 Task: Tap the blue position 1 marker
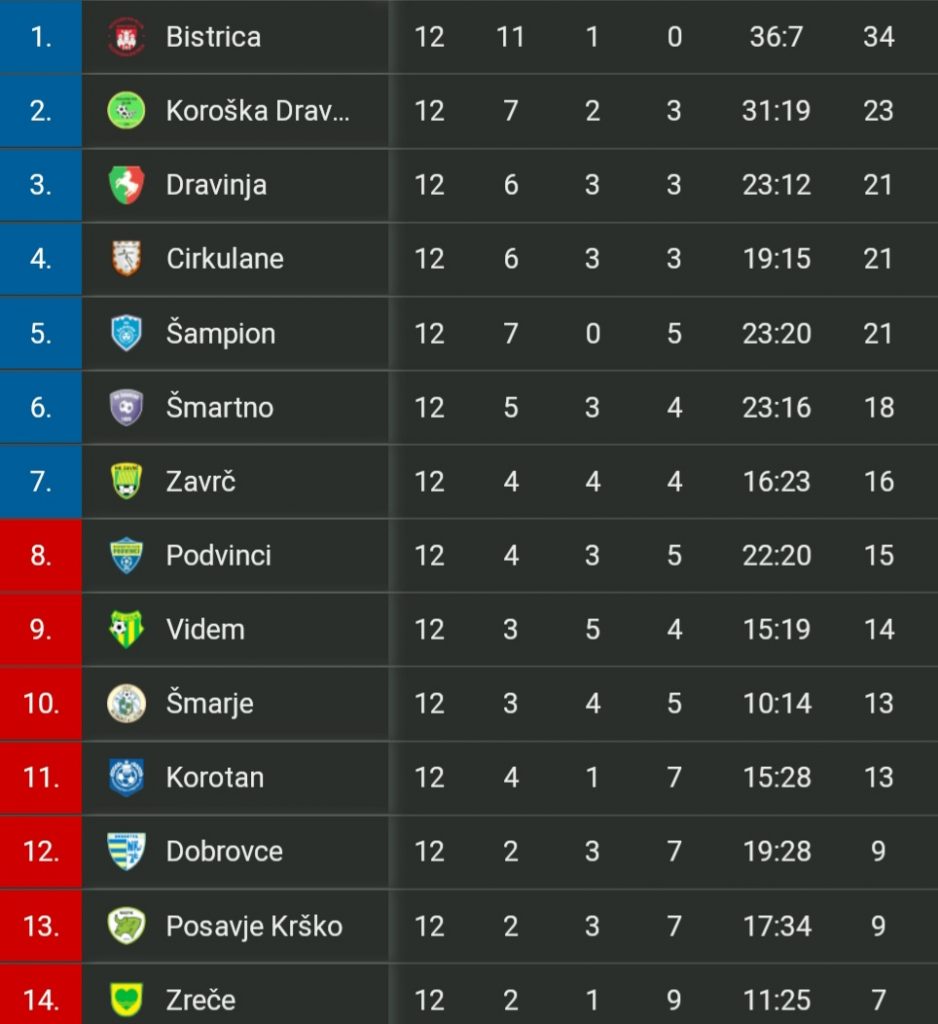pos(40,37)
